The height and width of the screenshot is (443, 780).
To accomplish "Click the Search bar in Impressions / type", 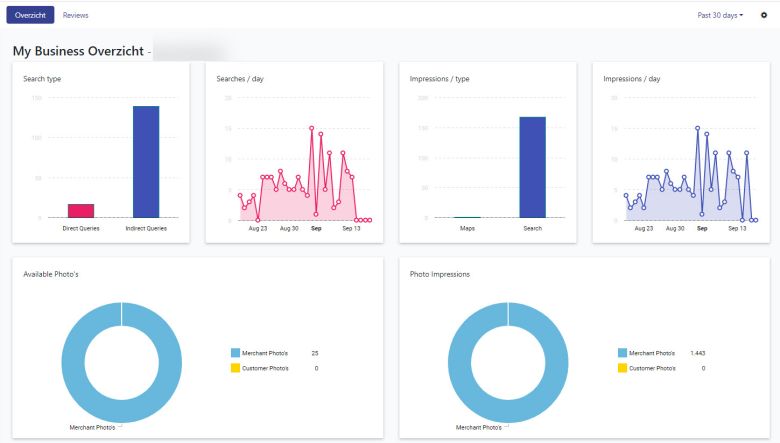I will tap(532, 167).
